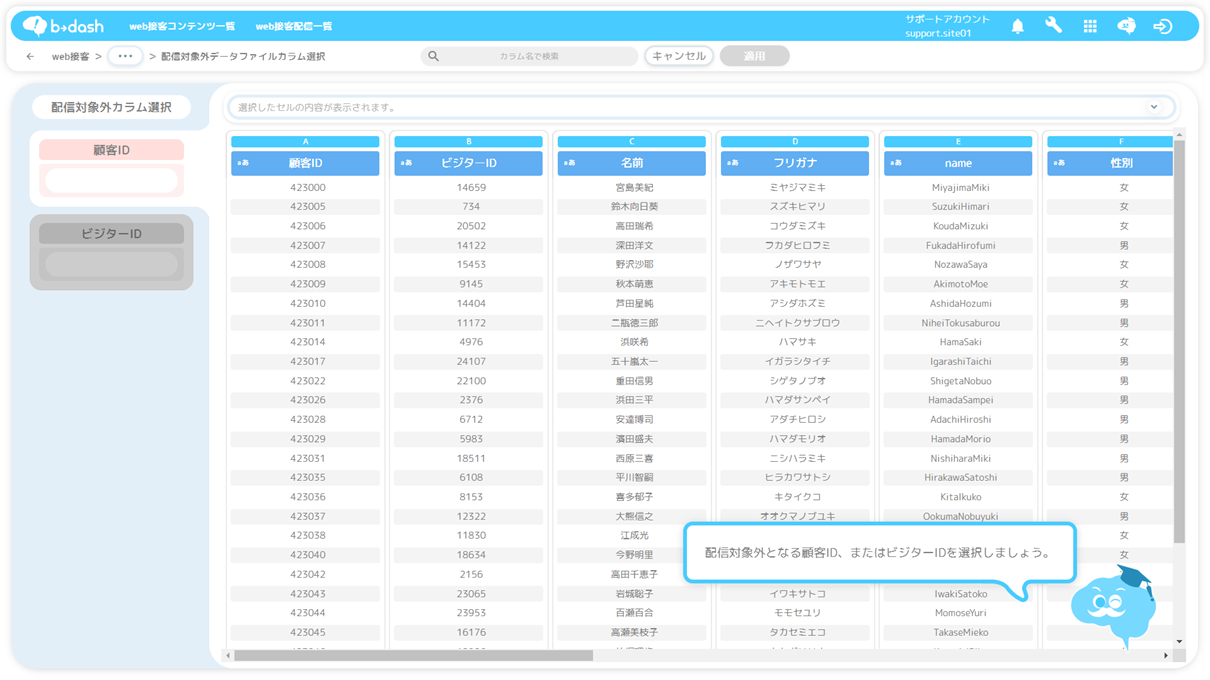Screen dimensions: 1210x680
Task: Click the data type icon on 顧客ID header
Action: tap(242, 163)
